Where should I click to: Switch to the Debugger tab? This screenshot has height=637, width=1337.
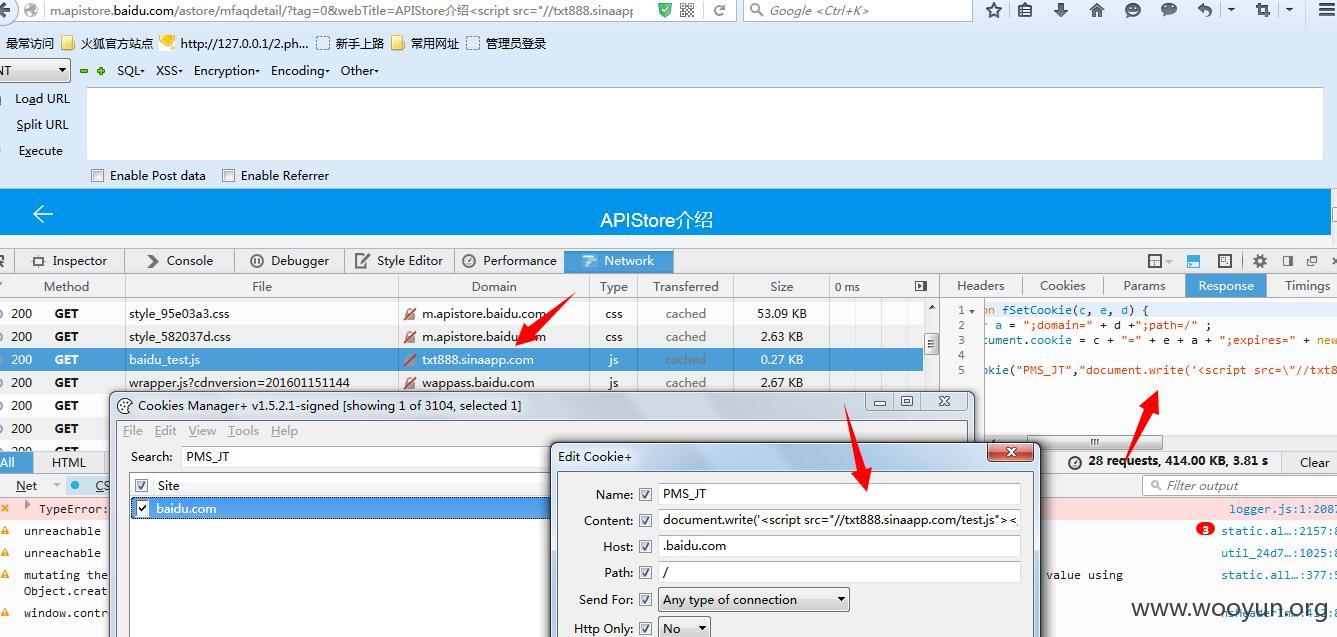point(289,261)
